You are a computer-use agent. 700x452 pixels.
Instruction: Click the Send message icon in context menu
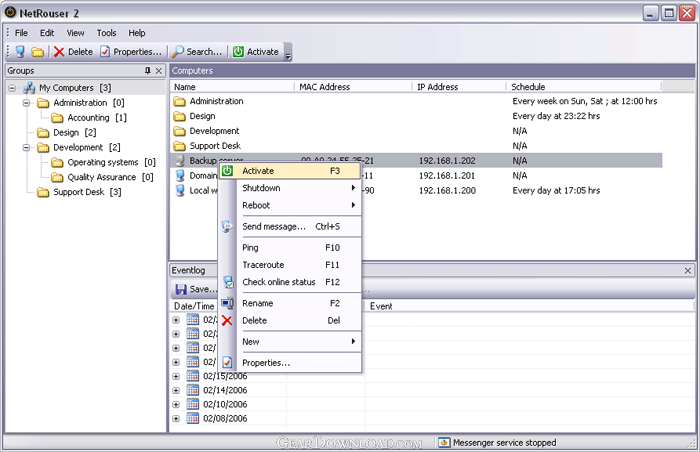click(227, 226)
